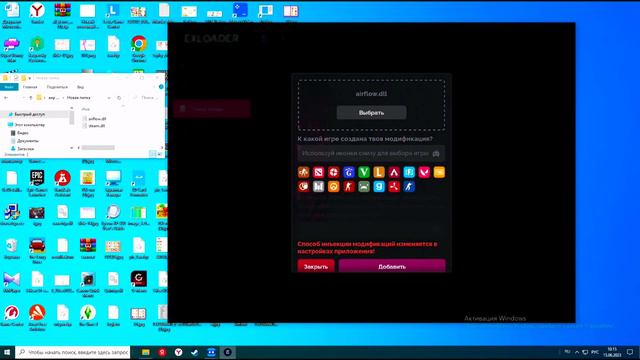Select the red pie-circle icon starting the second row
Screen dimensions: 640x360
[x=303, y=187]
